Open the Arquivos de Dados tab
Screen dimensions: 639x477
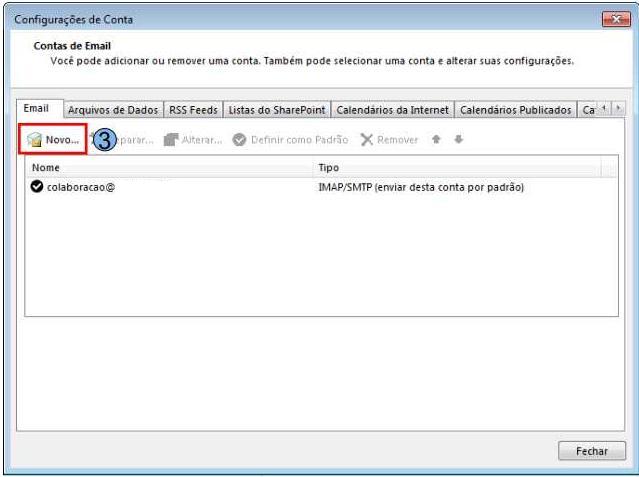pos(112,110)
